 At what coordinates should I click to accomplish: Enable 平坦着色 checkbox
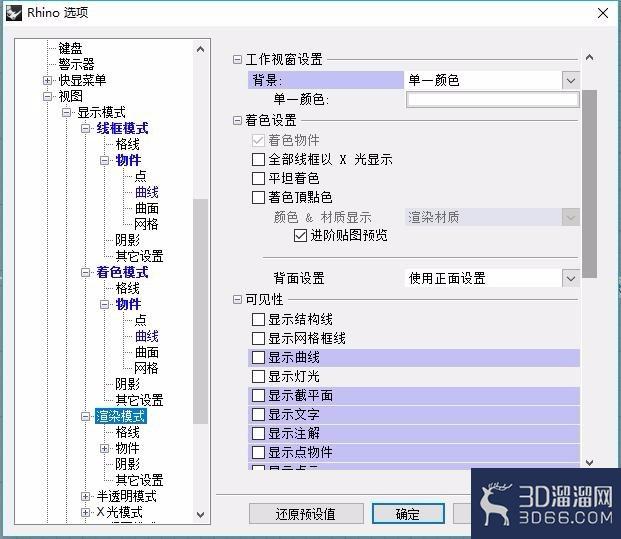click(x=258, y=178)
